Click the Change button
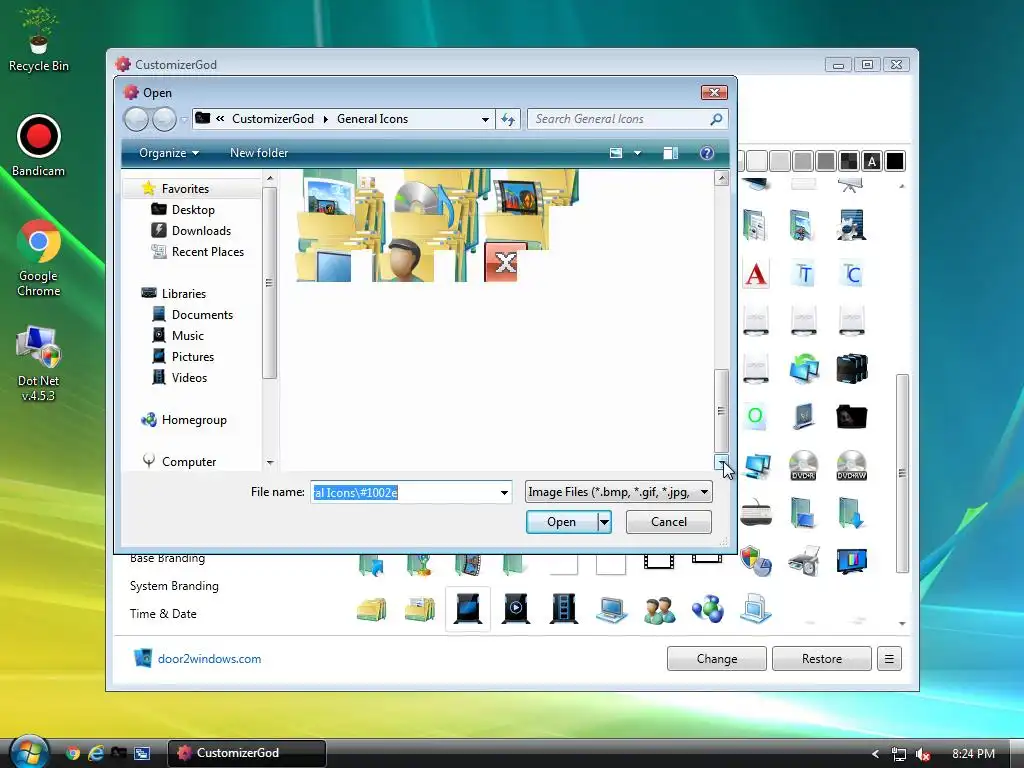The height and width of the screenshot is (768, 1024). [716, 659]
